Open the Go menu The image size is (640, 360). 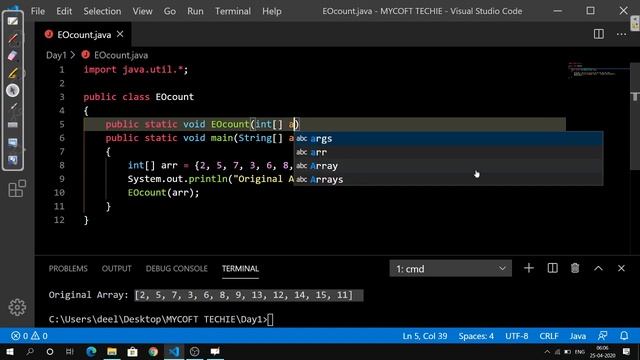(x=170, y=11)
